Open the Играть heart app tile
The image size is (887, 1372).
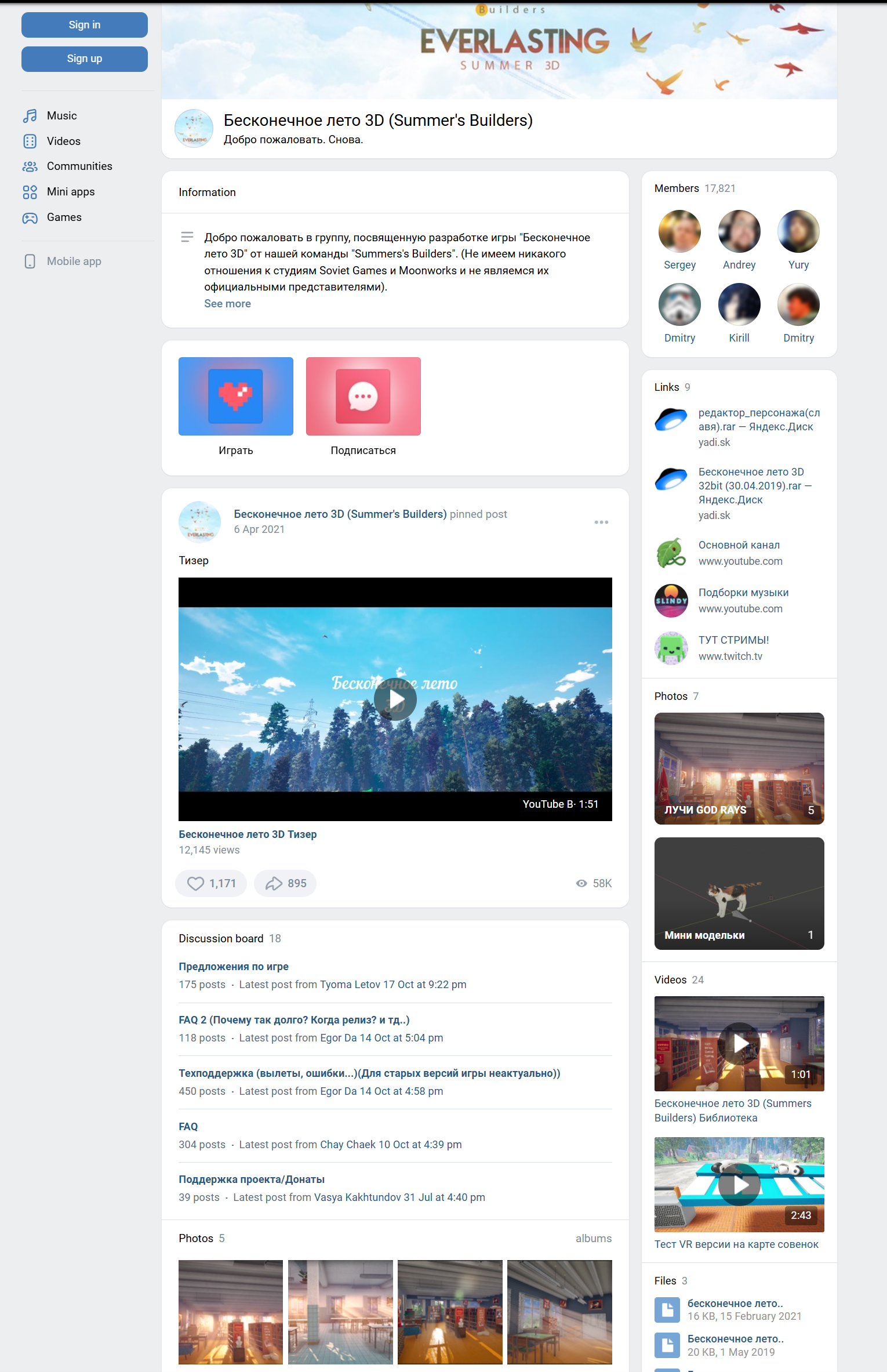pos(236,396)
